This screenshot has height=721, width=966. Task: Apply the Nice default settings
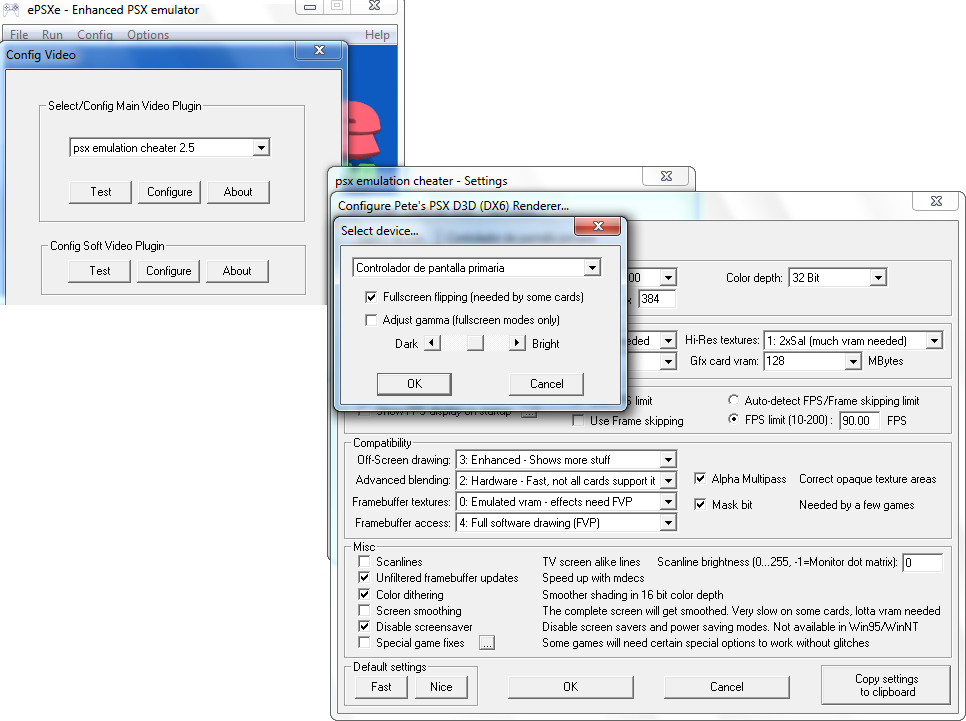coord(441,686)
